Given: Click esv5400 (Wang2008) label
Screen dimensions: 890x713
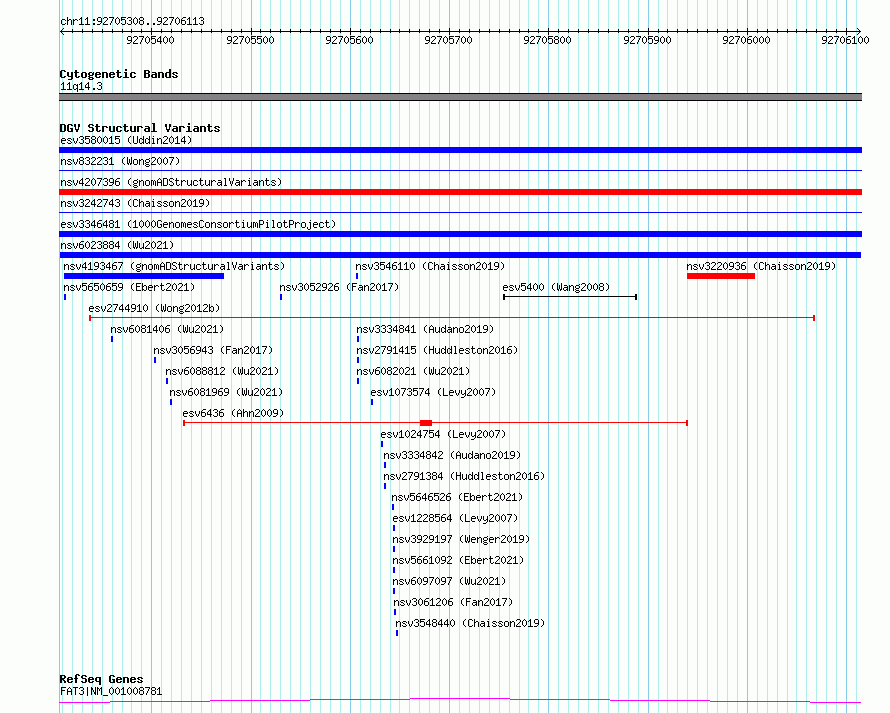Looking at the screenshot, I should pyautogui.click(x=556, y=287).
